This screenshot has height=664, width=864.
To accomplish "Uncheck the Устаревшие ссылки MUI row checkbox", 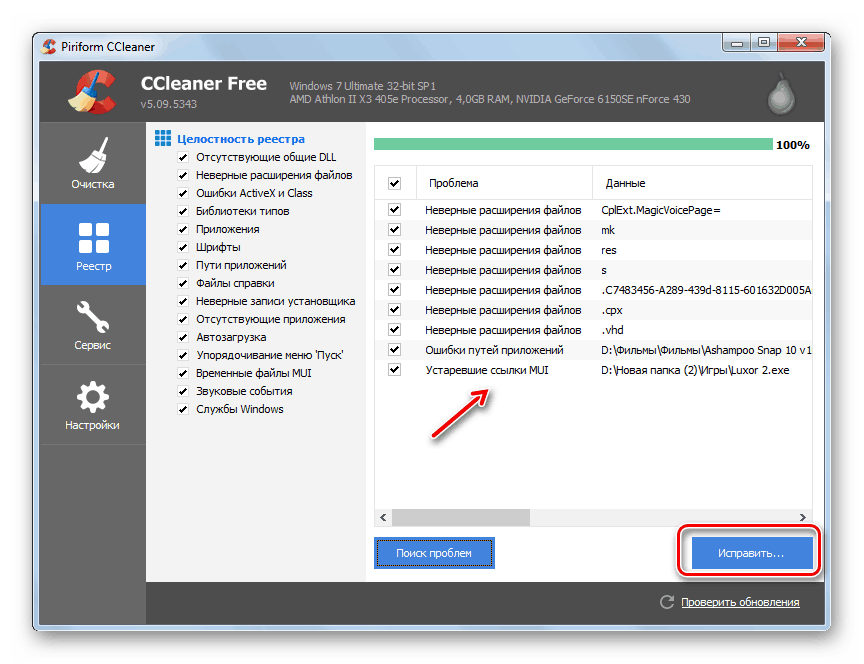I will (x=395, y=369).
